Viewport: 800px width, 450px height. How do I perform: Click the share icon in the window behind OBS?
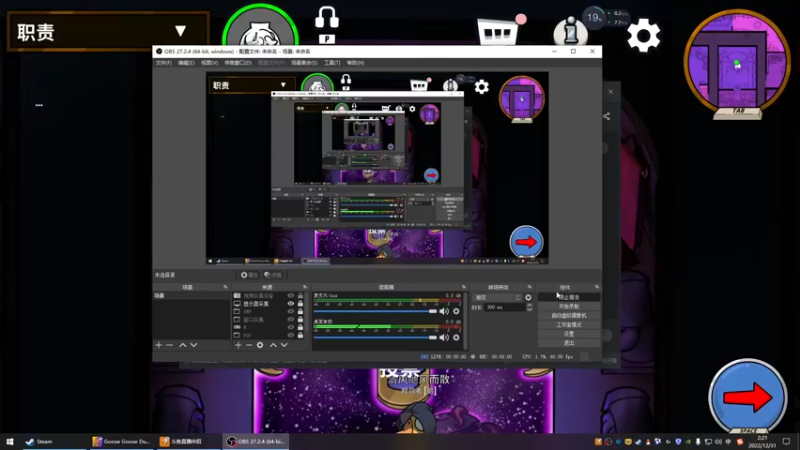pos(606,116)
